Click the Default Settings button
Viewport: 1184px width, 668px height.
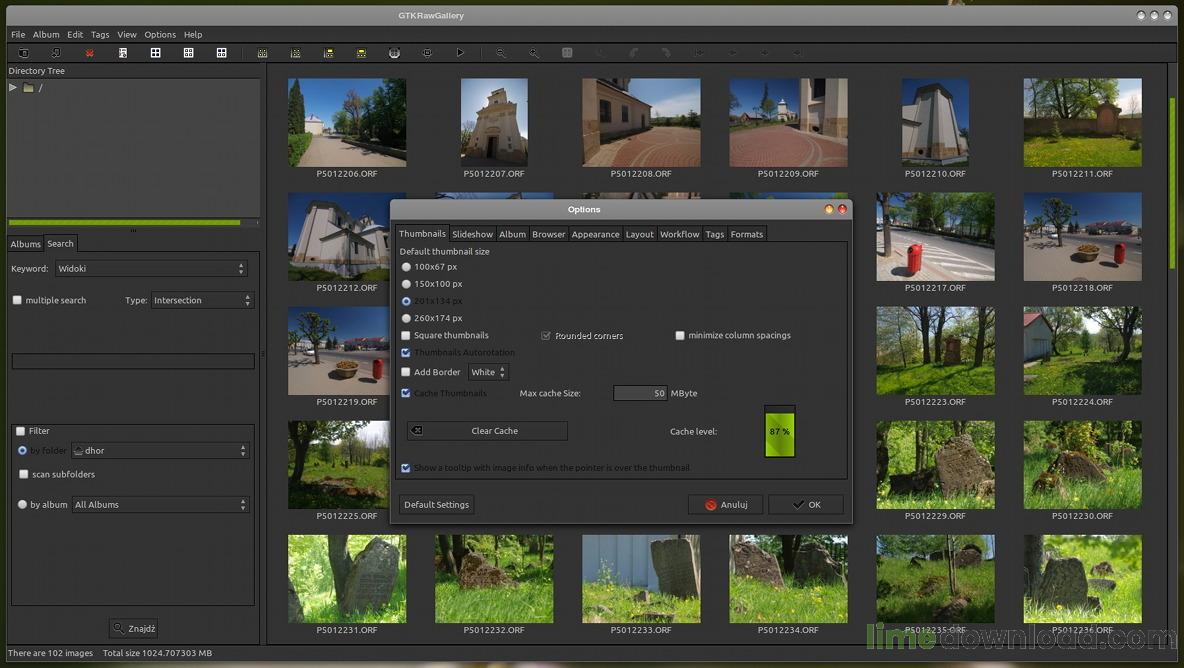click(x=436, y=505)
